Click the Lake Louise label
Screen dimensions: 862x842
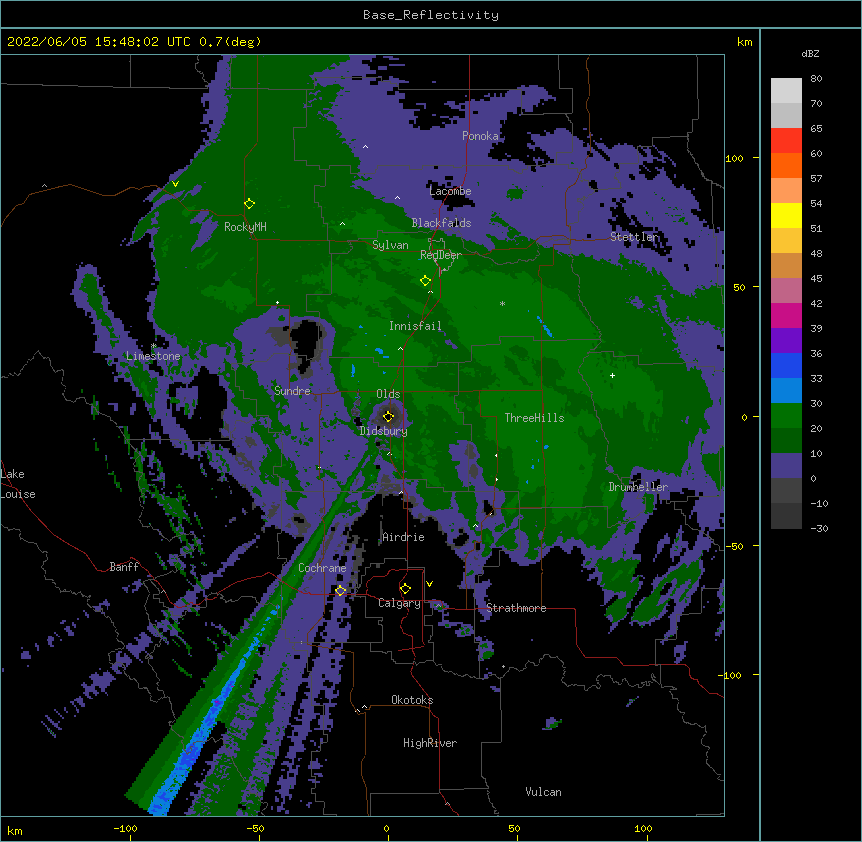coord(18,484)
